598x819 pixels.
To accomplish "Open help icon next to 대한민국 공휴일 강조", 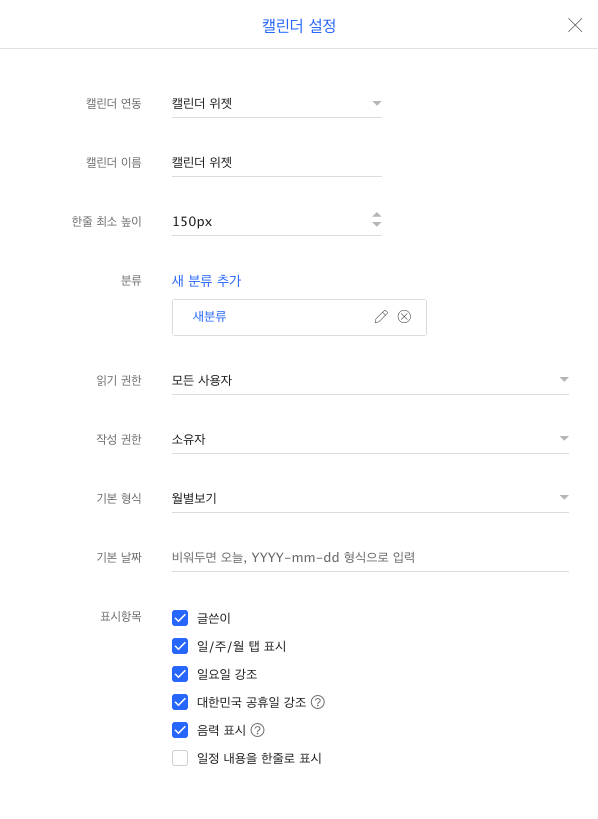I will [x=318, y=702].
